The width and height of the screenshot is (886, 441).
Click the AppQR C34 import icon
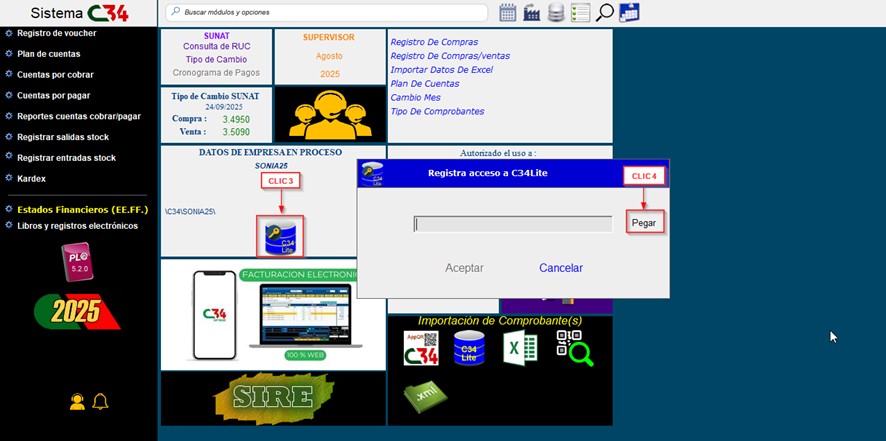(421, 349)
